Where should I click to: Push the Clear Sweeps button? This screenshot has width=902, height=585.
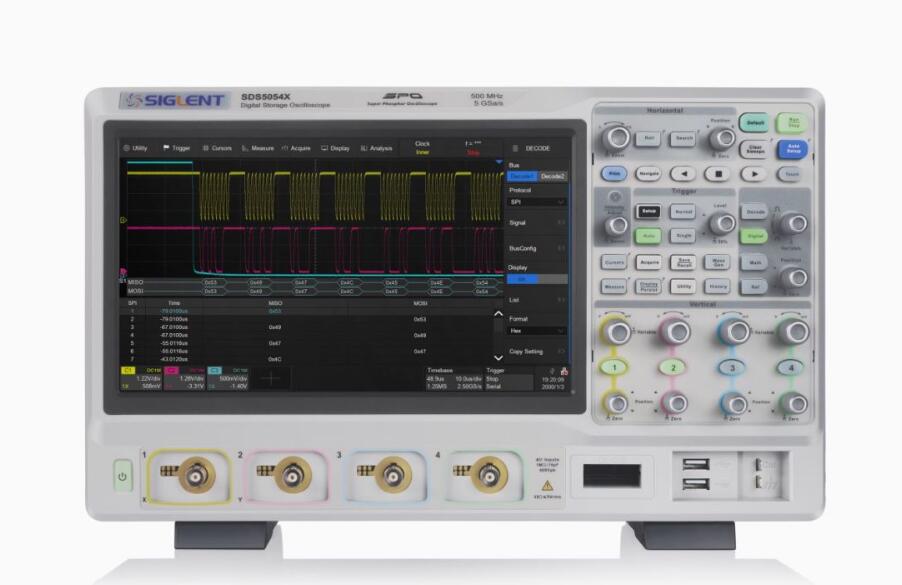tap(755, 150)
